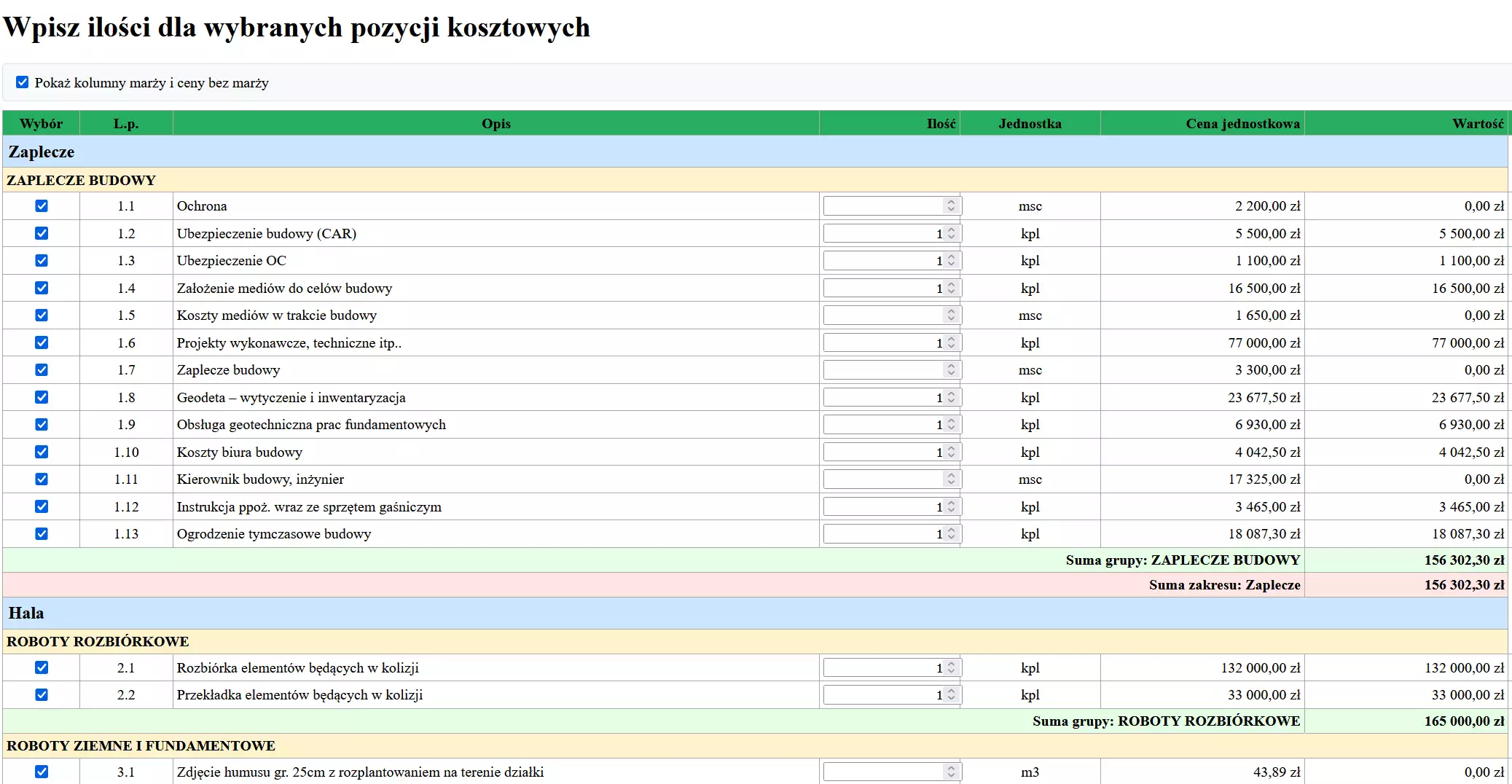
Task: Click the 'Ilość' column header
Action: click(941, 124)
